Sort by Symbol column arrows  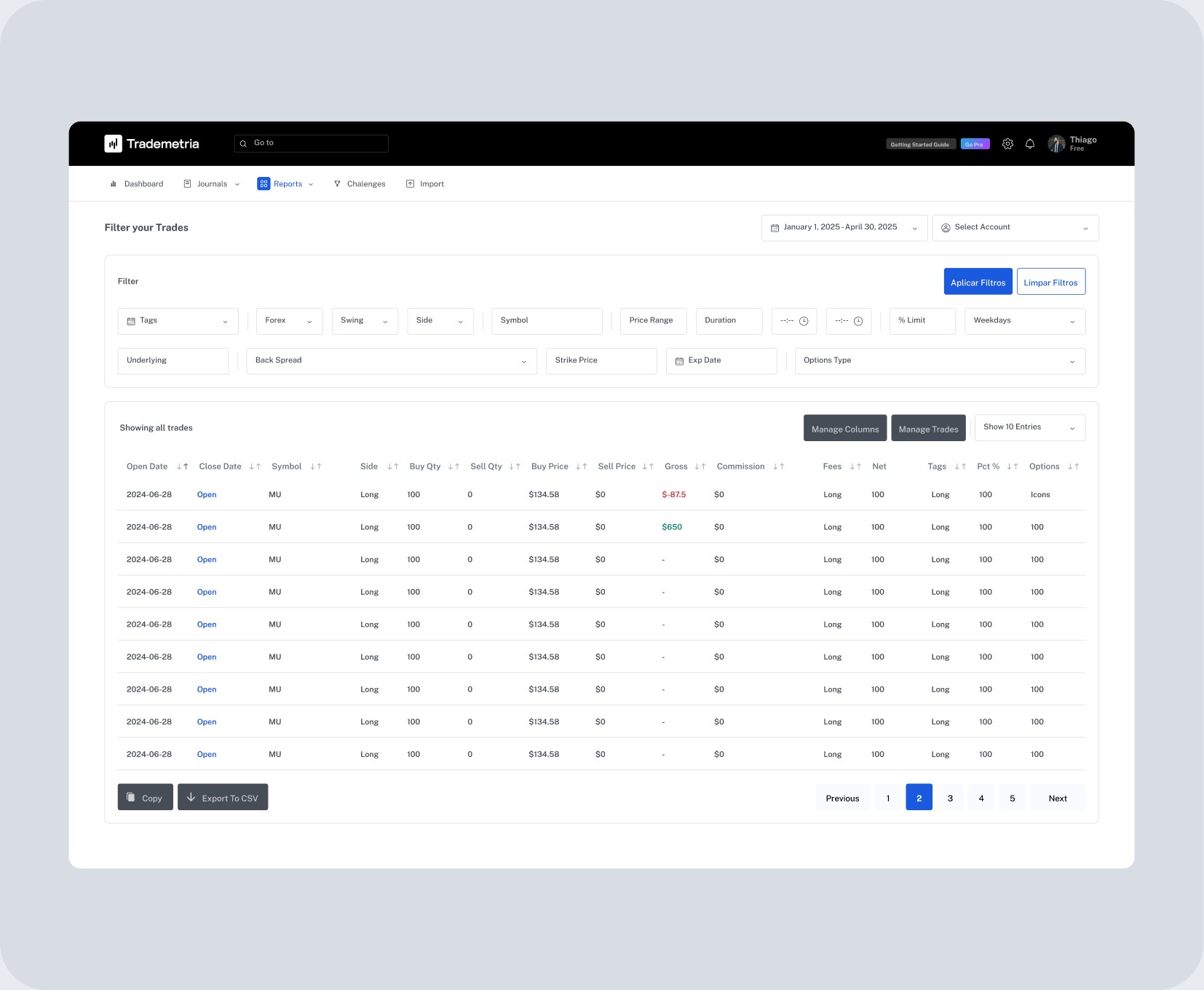[316, 467]
